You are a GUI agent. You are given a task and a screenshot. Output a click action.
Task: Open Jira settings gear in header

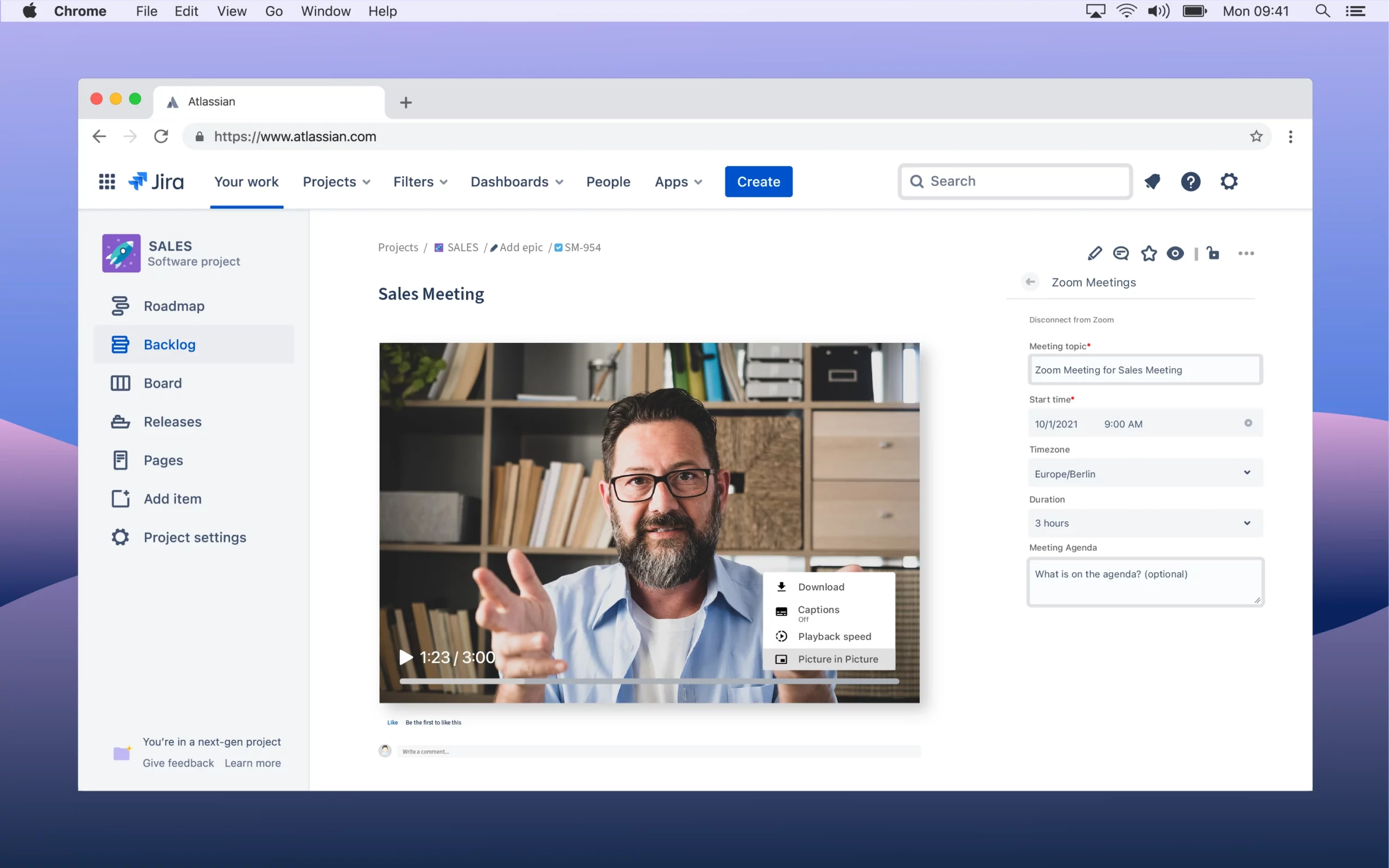(1229, 181)
